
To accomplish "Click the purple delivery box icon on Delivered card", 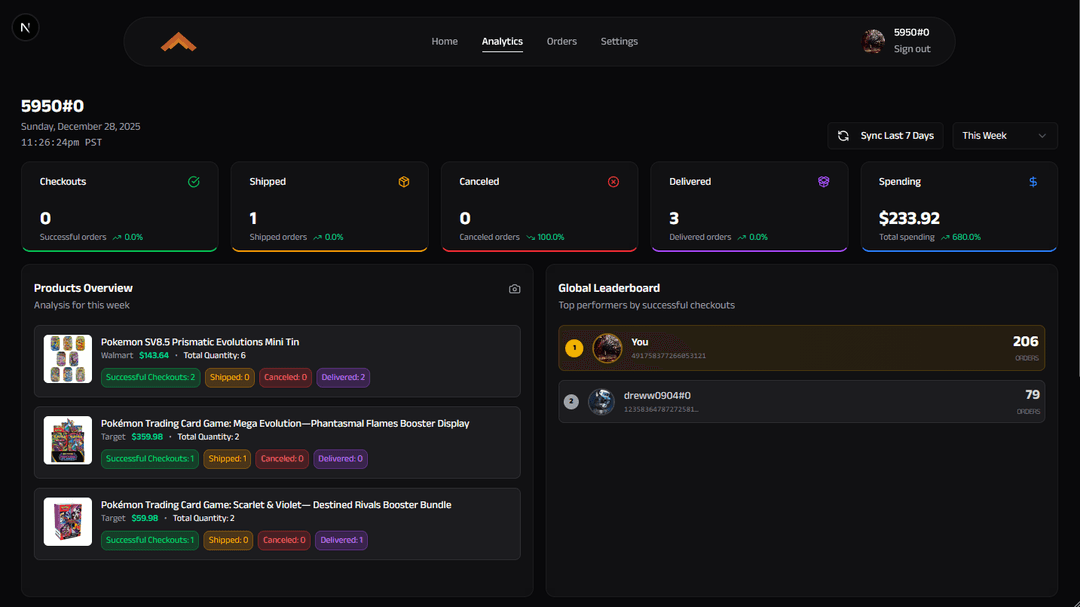I will pos(823,181).
